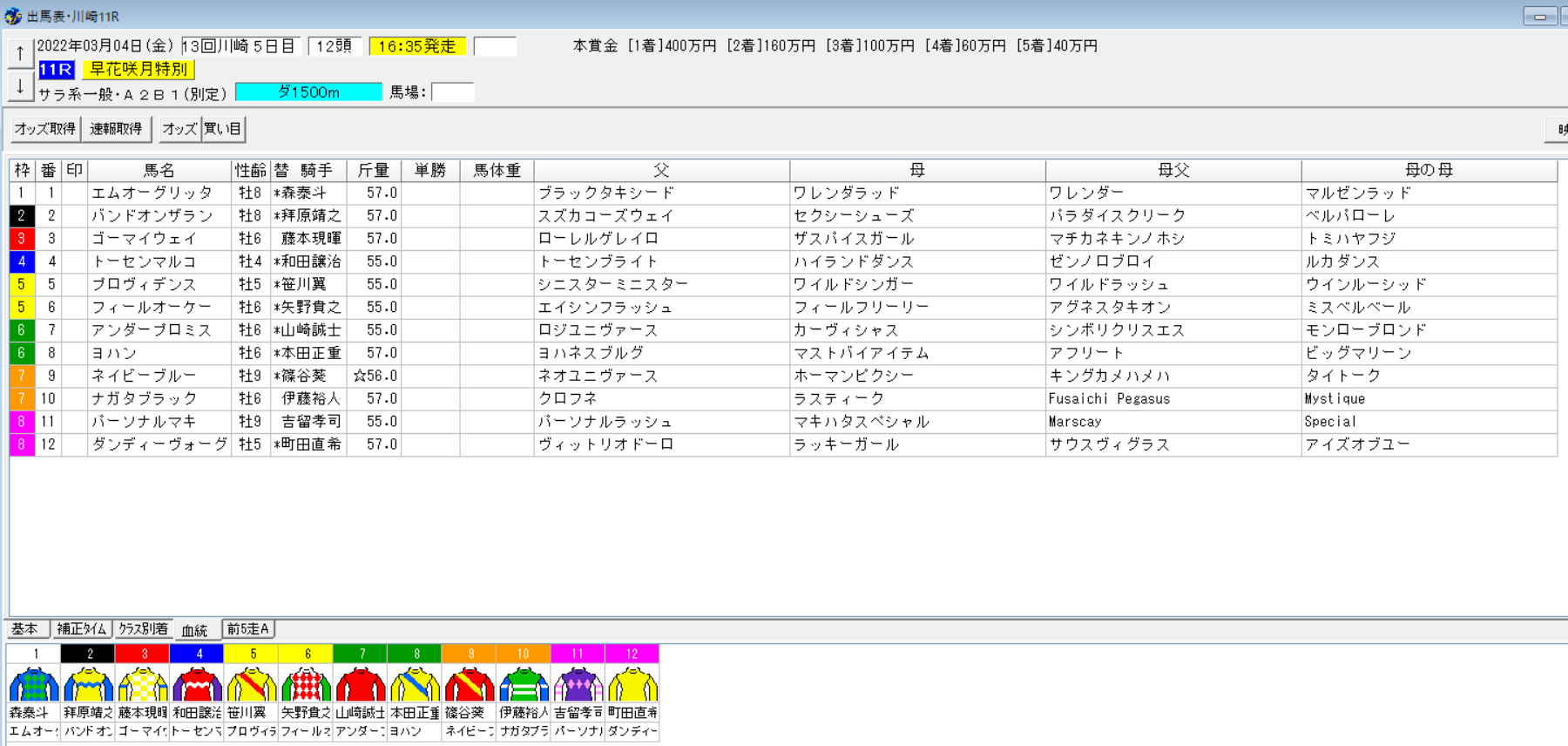
Task: Click jockey silk icon for horse 9 篠谷葵
Action: pos(470,684)
